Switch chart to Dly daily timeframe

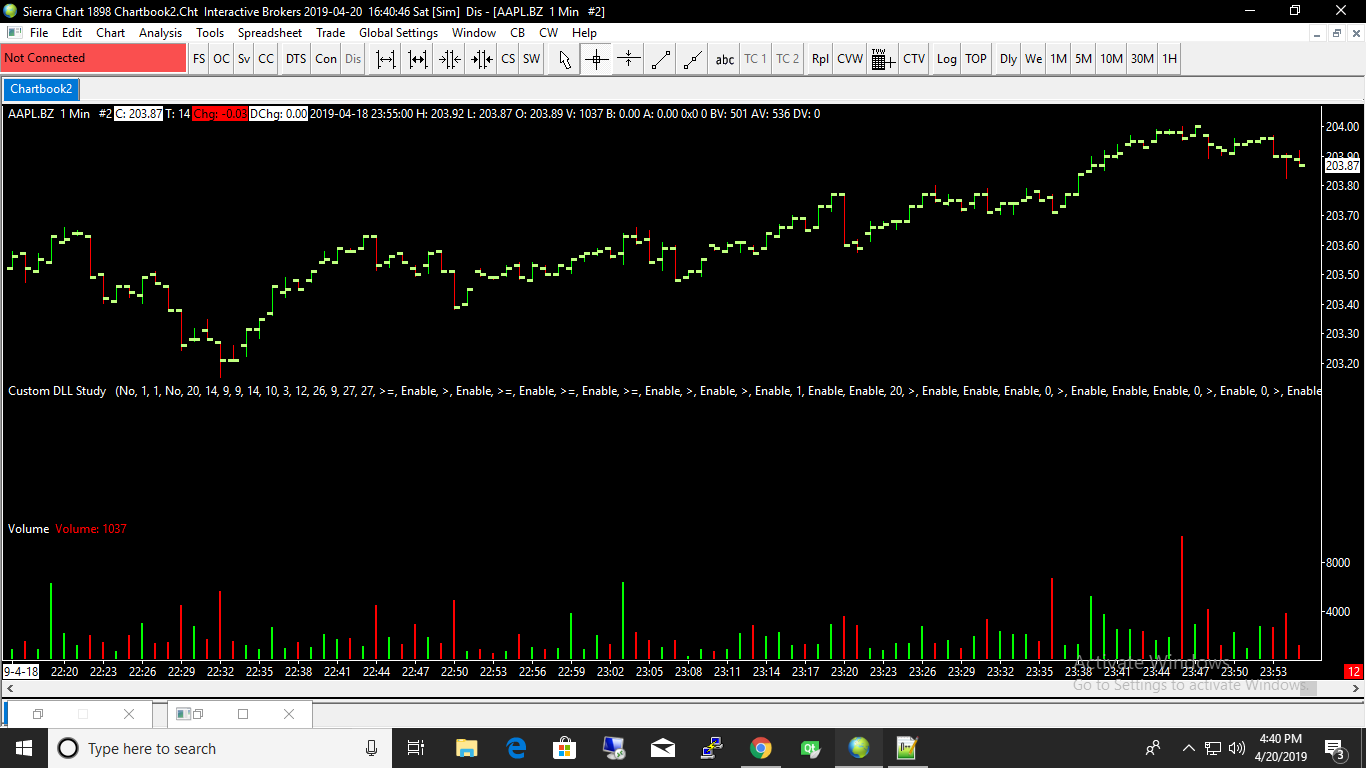1008,59
